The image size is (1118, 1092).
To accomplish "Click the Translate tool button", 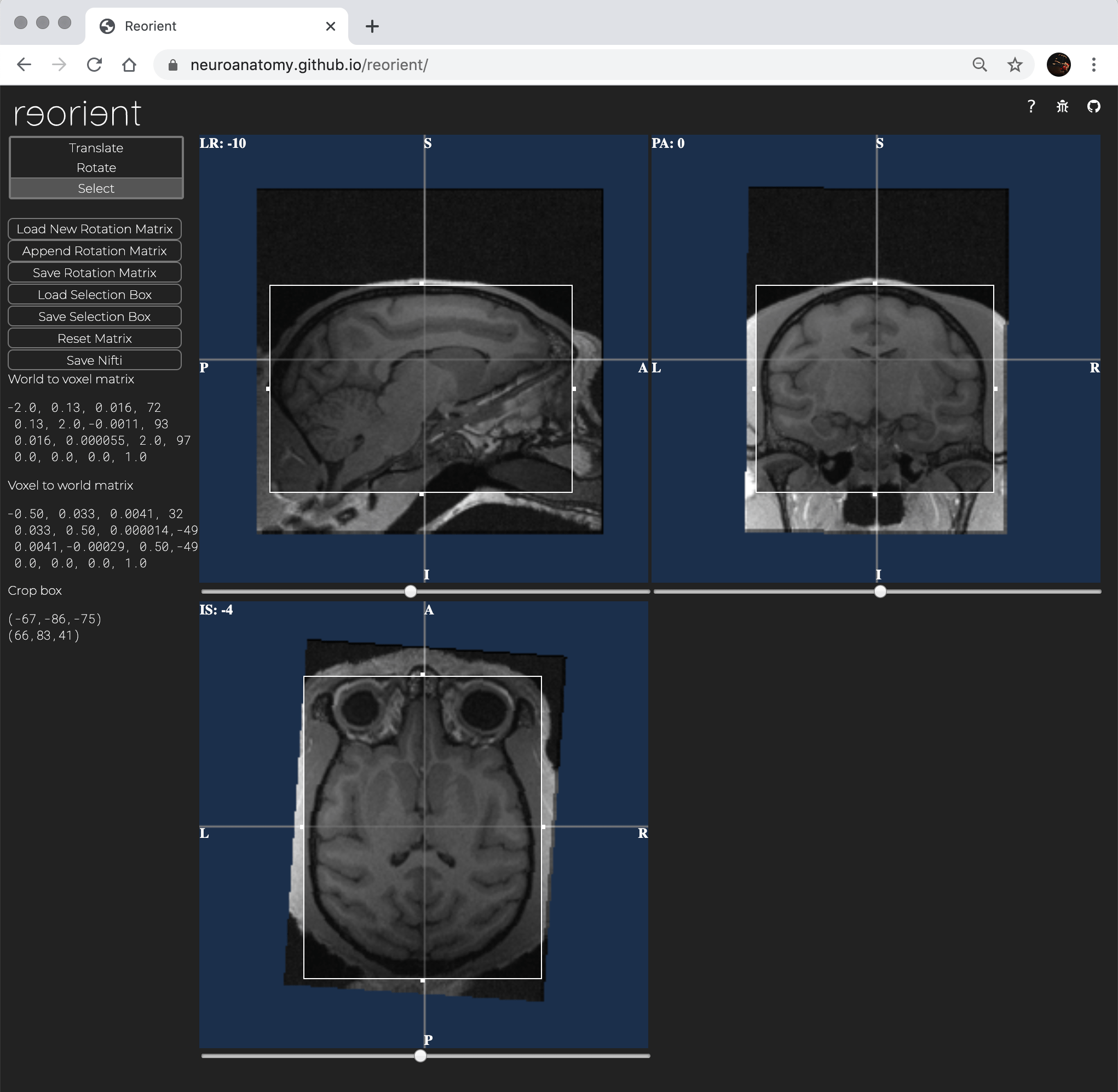I will point(96,147).
